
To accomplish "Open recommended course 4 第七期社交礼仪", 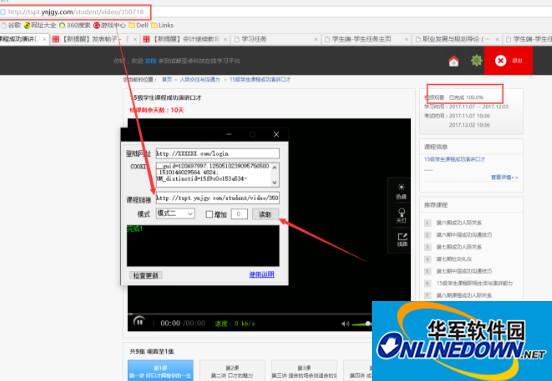I will [454, 259].
